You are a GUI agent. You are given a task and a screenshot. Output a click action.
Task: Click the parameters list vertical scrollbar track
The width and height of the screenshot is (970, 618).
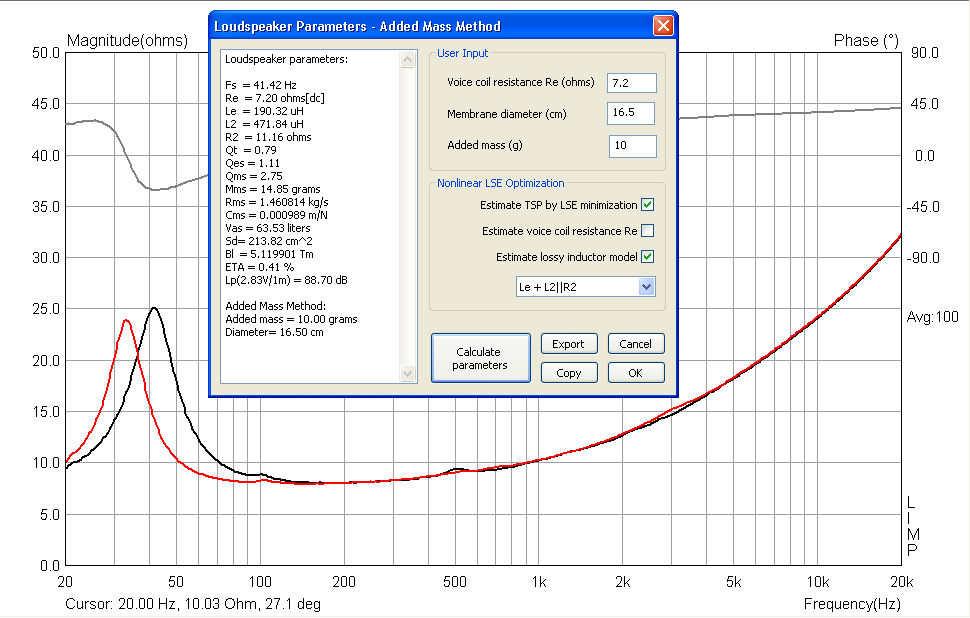coord(408,217)
